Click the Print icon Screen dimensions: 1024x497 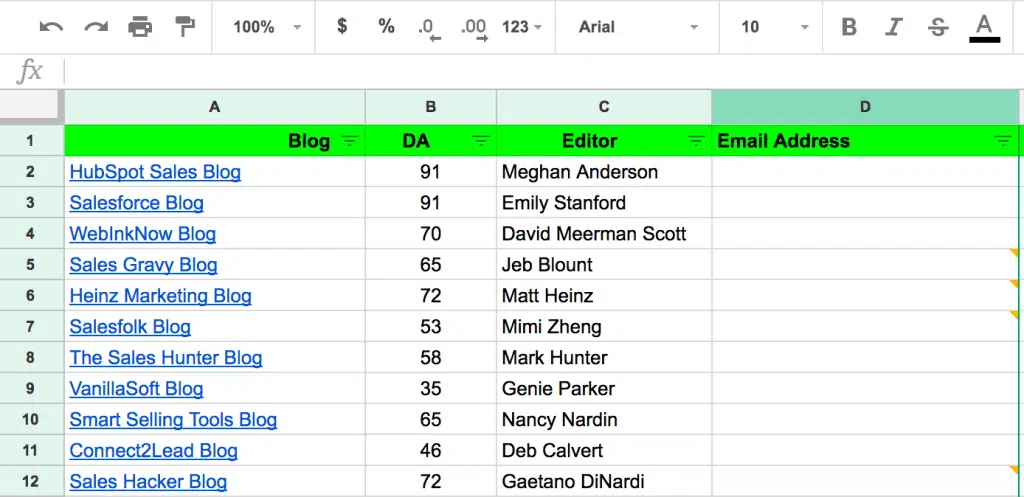pyautogui.click(x=140, y=27)
